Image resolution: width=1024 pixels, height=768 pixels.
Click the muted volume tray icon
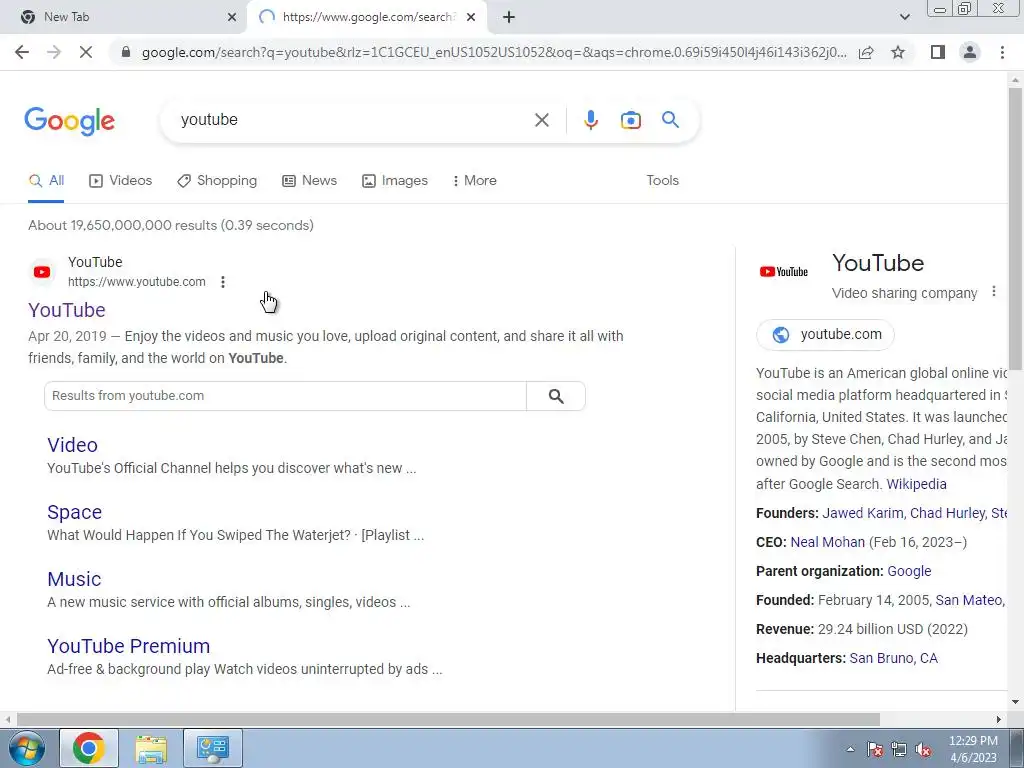pyautogui.click(x=923, y=750)
